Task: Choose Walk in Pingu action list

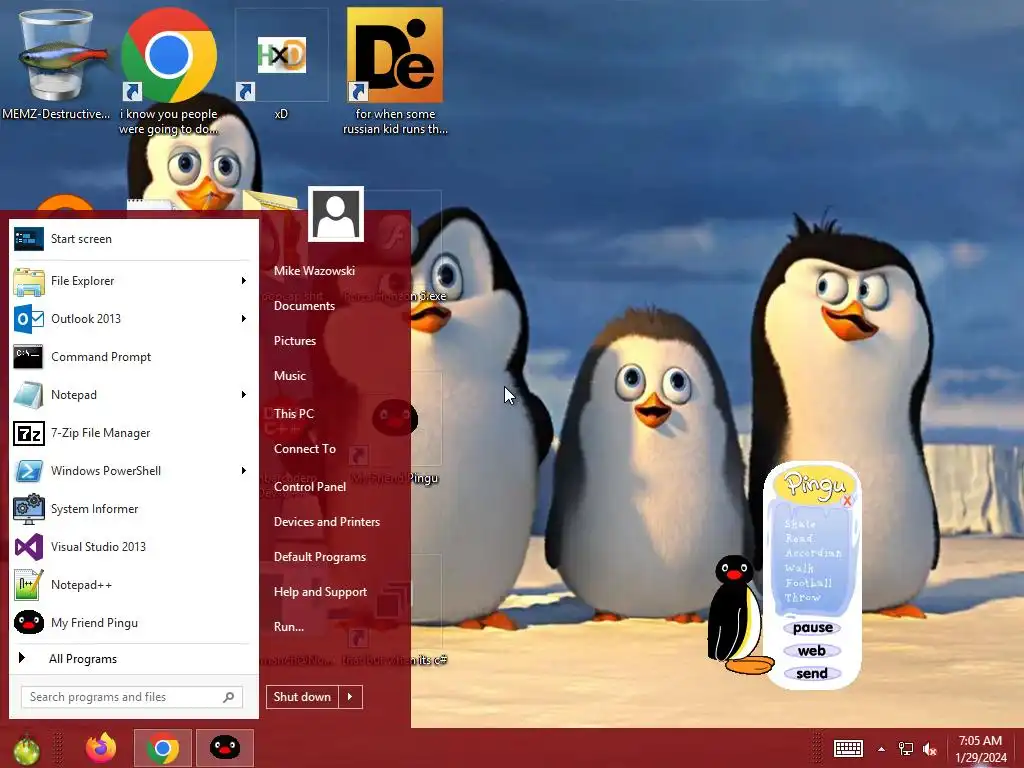Action: click(x=799, y=568)
